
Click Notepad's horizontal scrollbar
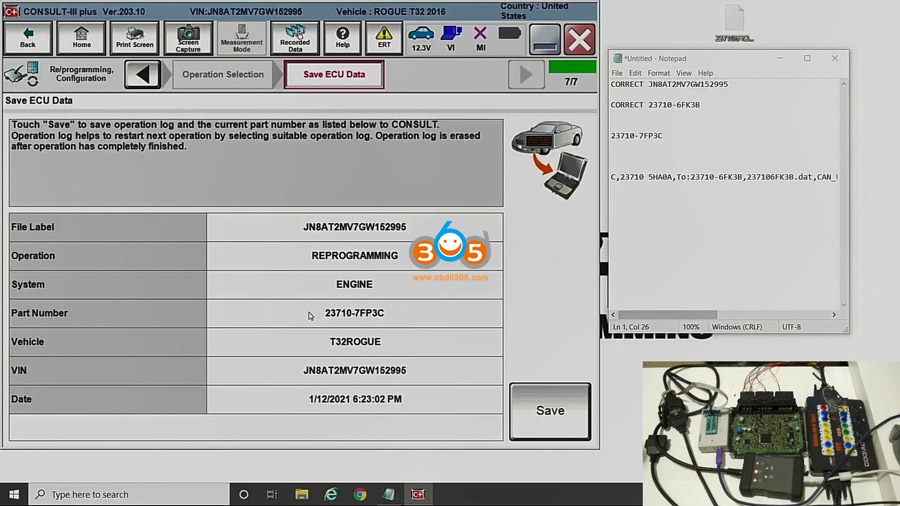[700, 314]
